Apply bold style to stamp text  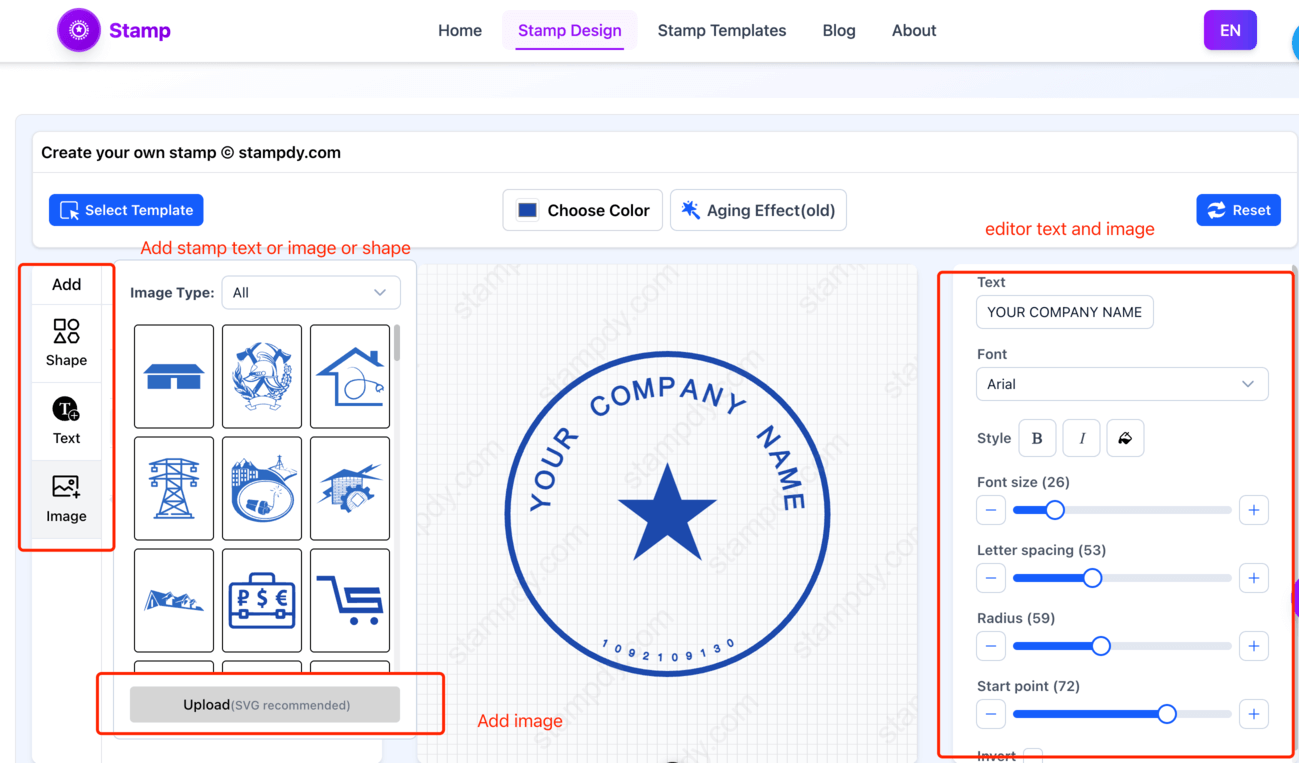(x=1037, y=438)
